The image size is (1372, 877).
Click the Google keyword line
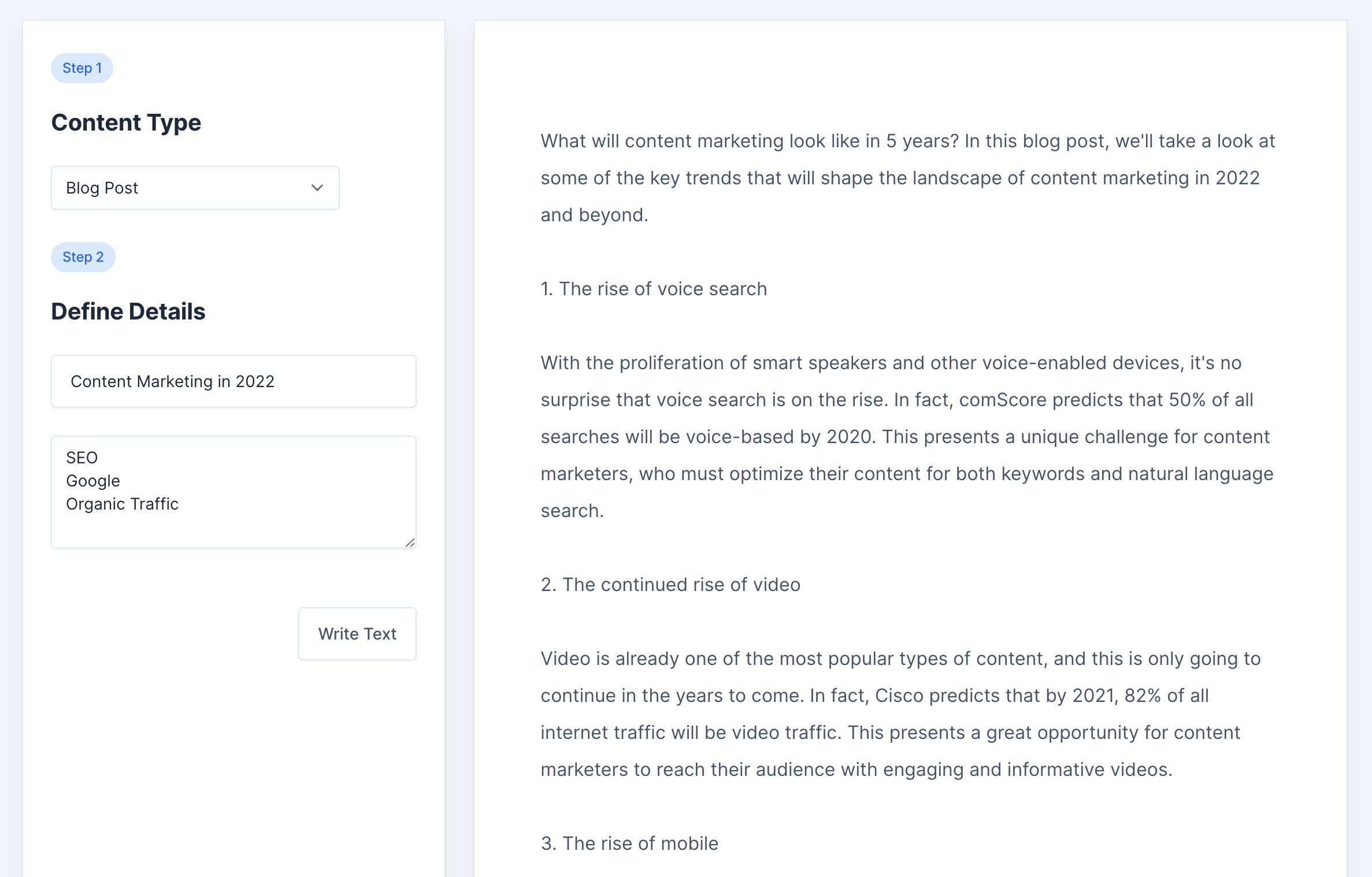point(93,481)
